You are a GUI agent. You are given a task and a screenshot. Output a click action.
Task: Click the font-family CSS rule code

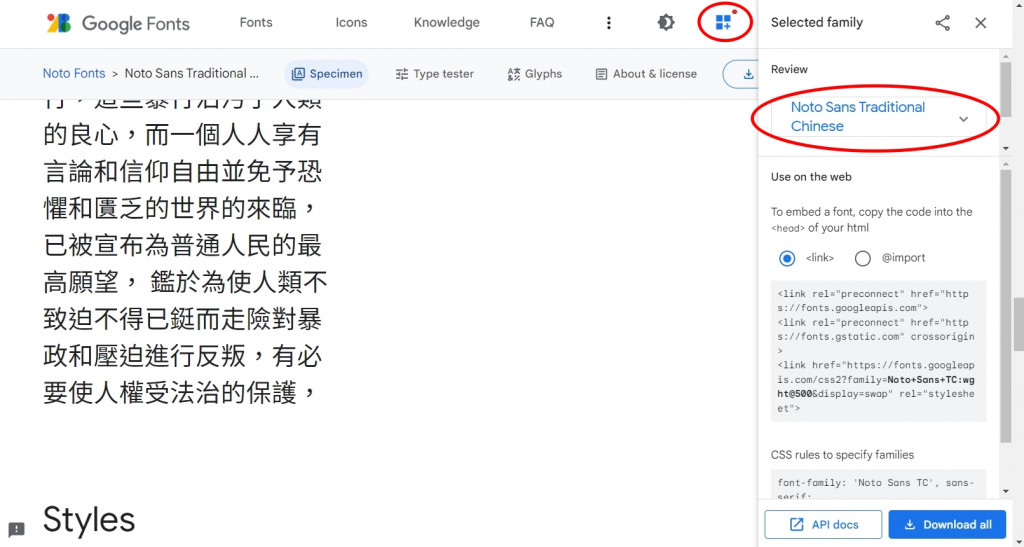tap(878, 485)
